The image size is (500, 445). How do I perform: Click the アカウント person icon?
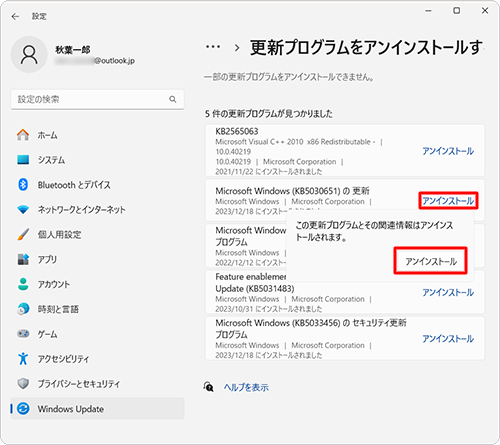(x=23, y=284)
